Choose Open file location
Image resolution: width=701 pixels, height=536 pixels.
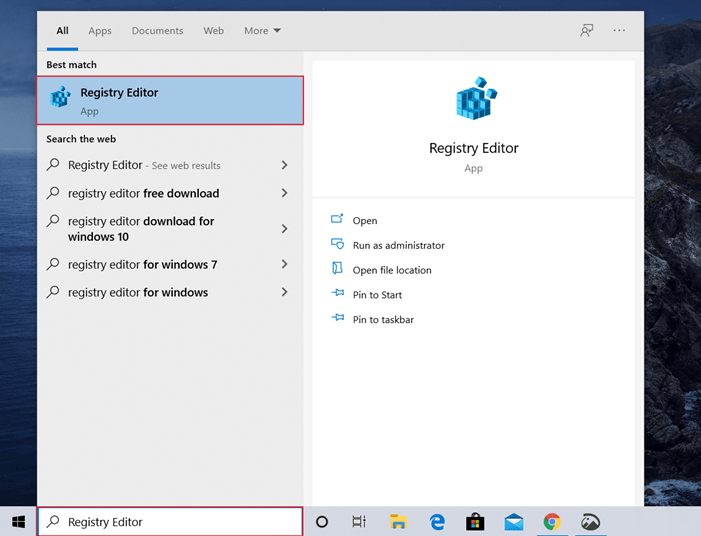[x=392, y=270]
